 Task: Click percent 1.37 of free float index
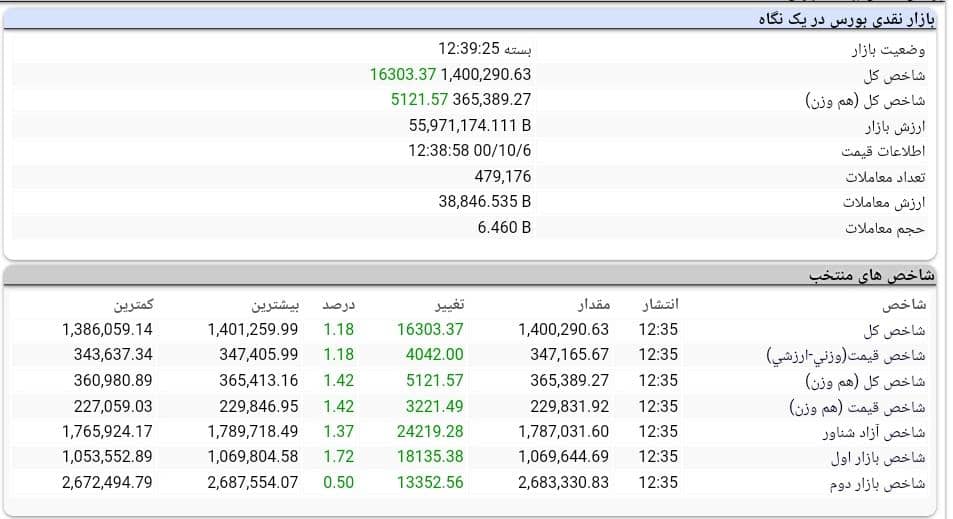tap(339, 431)
